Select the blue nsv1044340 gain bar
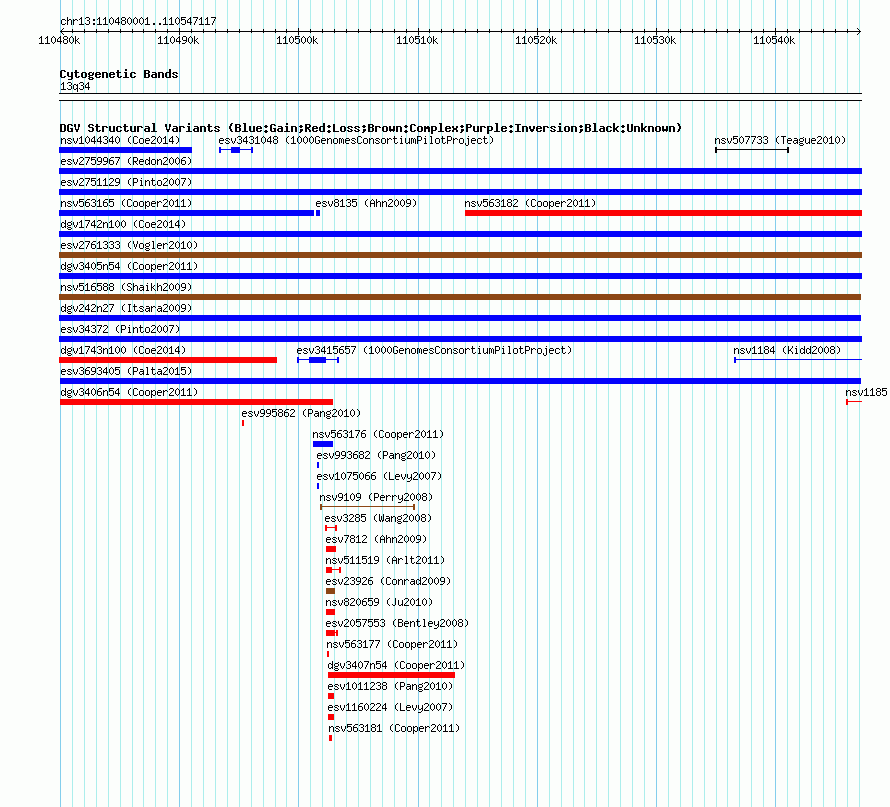This screenshot has height=807, width=890. coord(125,150)
